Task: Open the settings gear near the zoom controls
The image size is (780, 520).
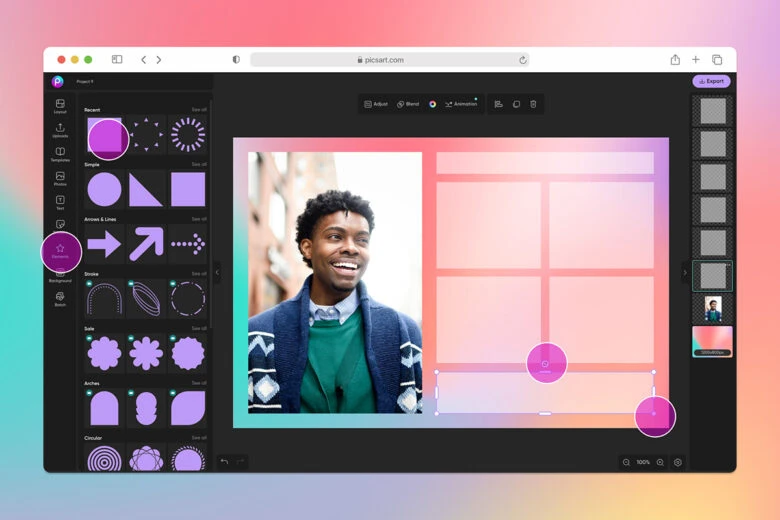Action: [678, 462]
